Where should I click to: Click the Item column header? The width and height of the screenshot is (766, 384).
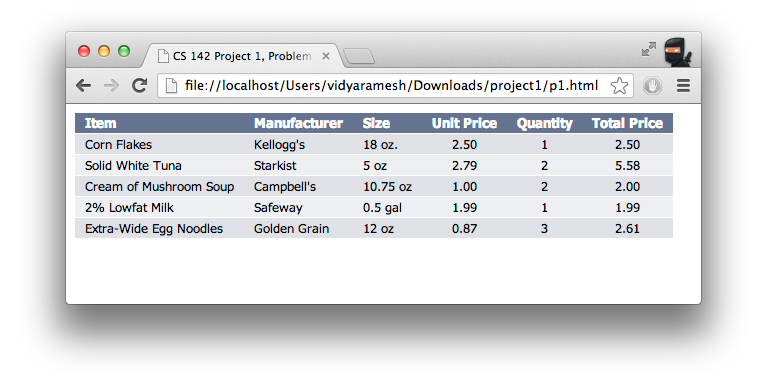click(101, 123)
